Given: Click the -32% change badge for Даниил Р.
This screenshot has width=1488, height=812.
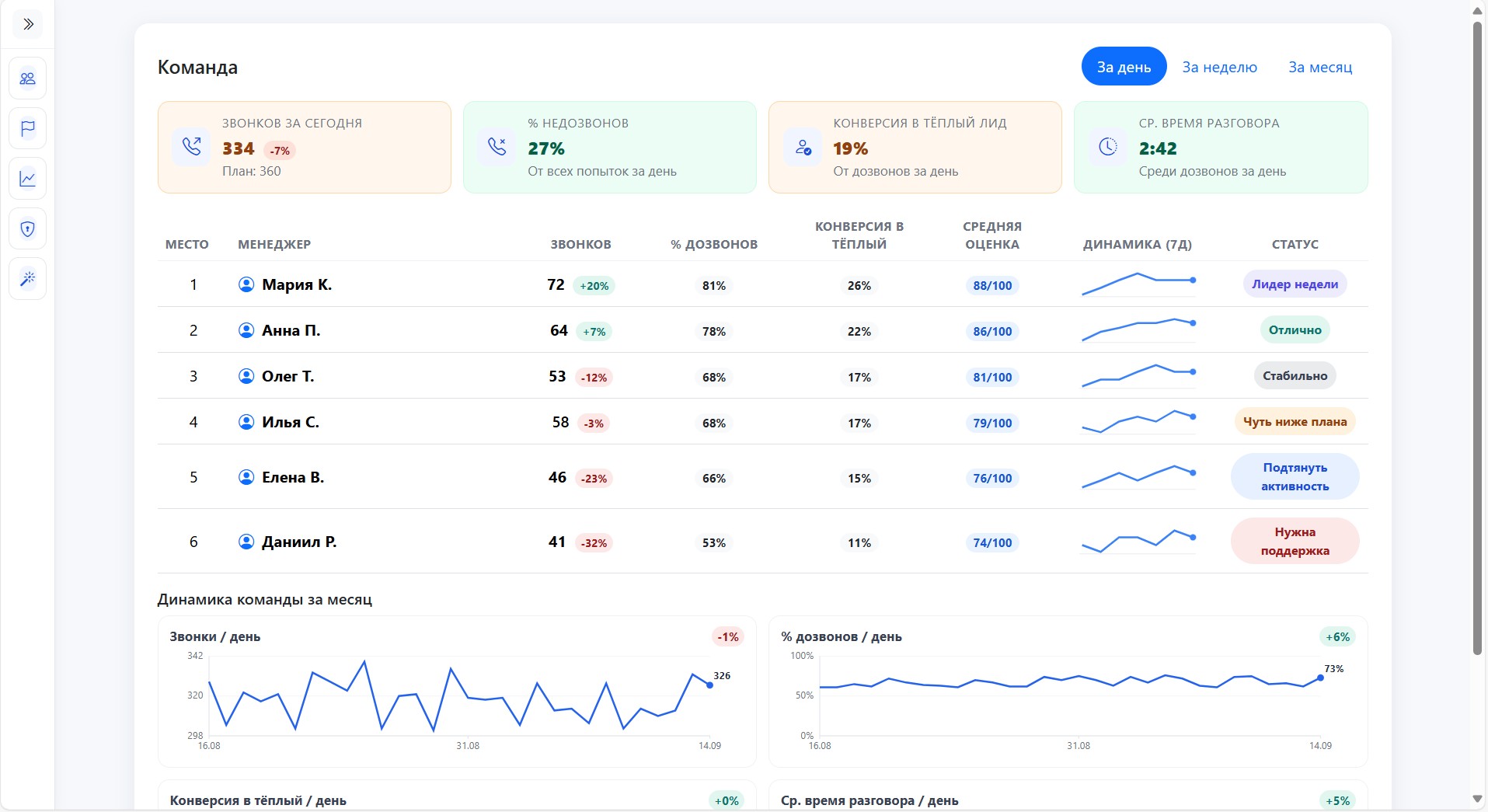Looking at the screenshot, I should pyautogui.click(x=594, y=543).
